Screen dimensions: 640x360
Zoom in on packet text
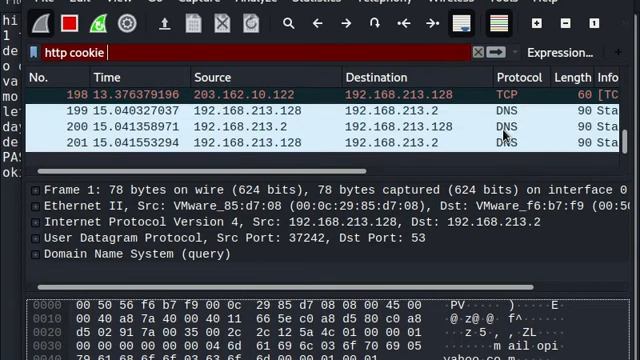pos(537,23)
